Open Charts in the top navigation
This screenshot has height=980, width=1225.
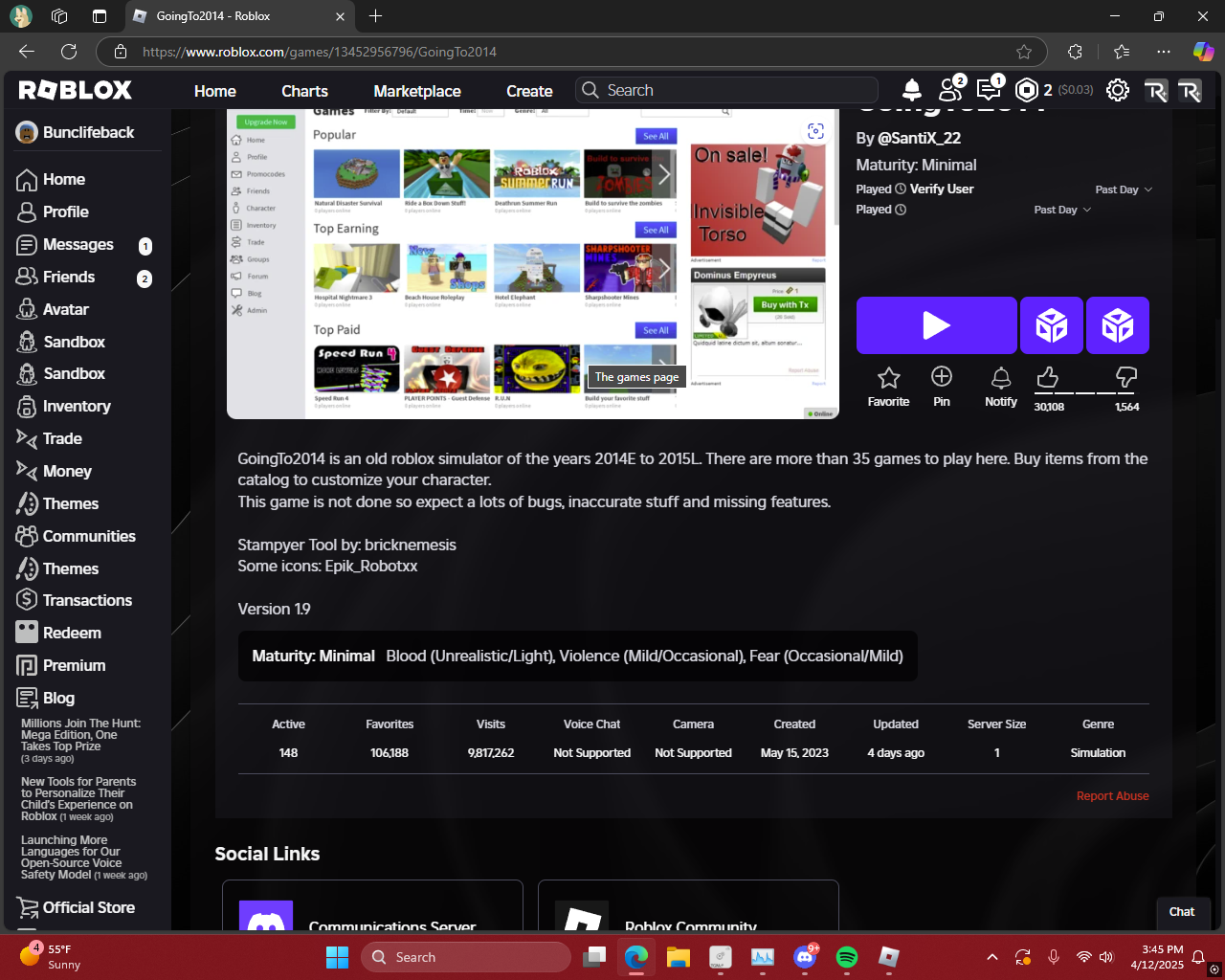tap(304, 91)
